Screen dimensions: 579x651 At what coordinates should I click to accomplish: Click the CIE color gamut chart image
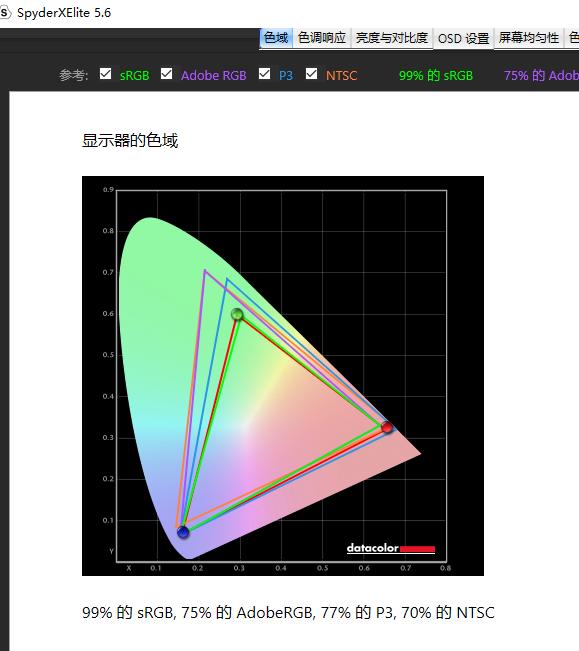tap(283, 376)
